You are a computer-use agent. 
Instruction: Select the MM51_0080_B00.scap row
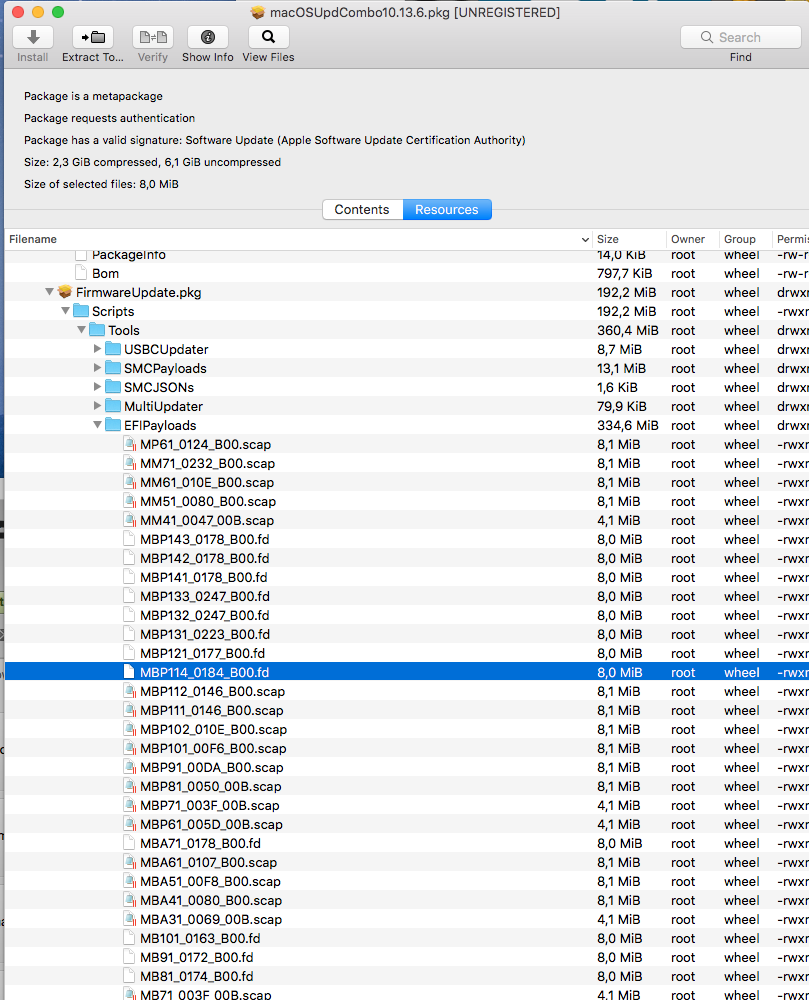407,501
